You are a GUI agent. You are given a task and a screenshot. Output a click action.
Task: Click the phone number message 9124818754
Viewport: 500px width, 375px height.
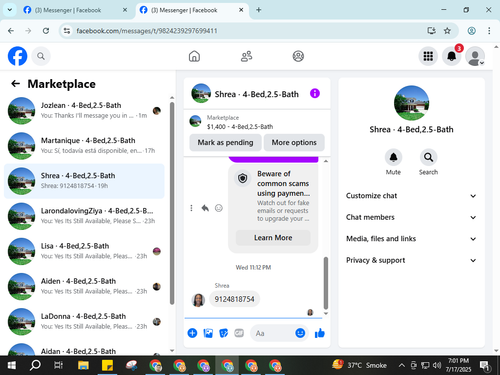click(x=234, y=299)
